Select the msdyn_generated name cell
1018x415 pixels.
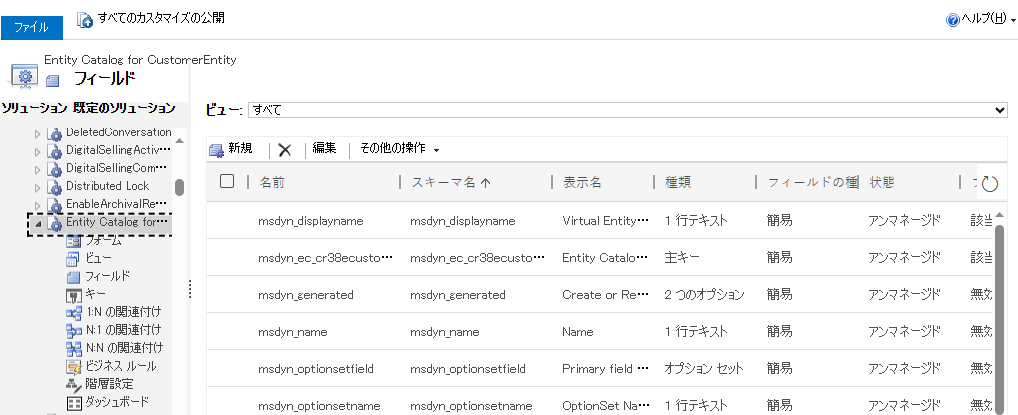[x=306, y=295]
